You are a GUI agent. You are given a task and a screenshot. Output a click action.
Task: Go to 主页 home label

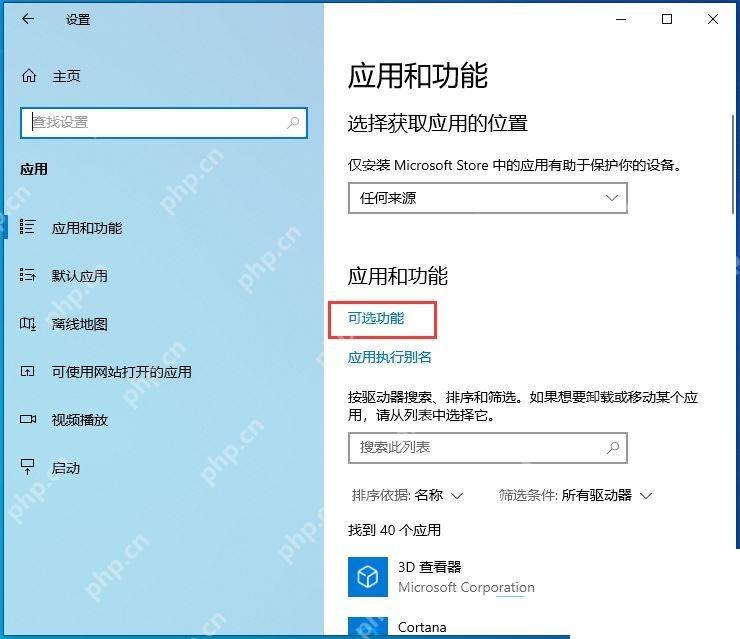click(x=66, y=76)
